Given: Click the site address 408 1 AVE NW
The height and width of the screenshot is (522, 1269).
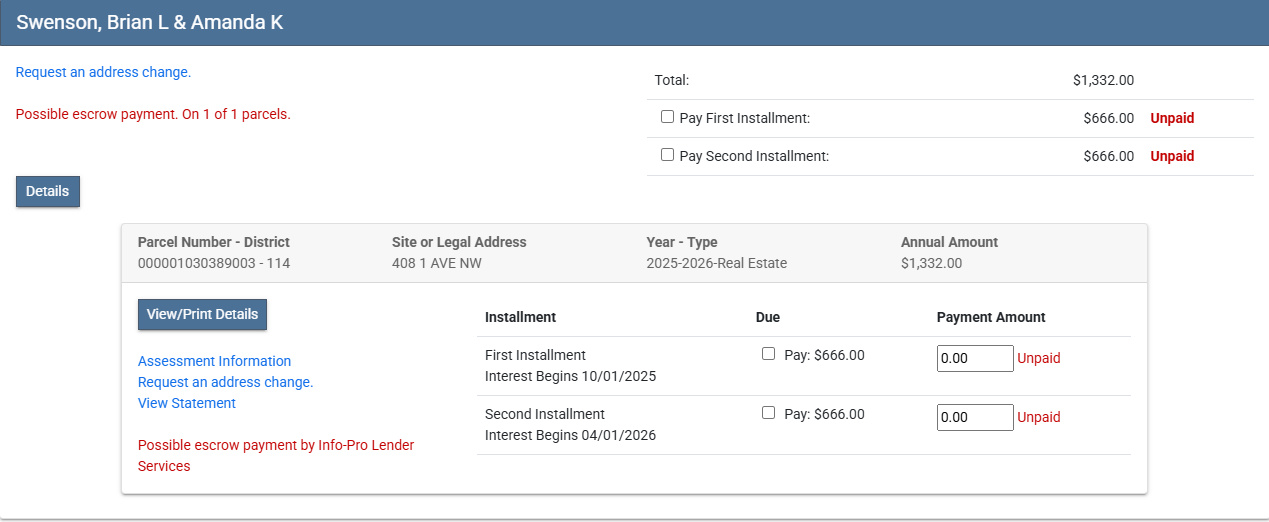Looking at the screenshot, I should 438,263.
